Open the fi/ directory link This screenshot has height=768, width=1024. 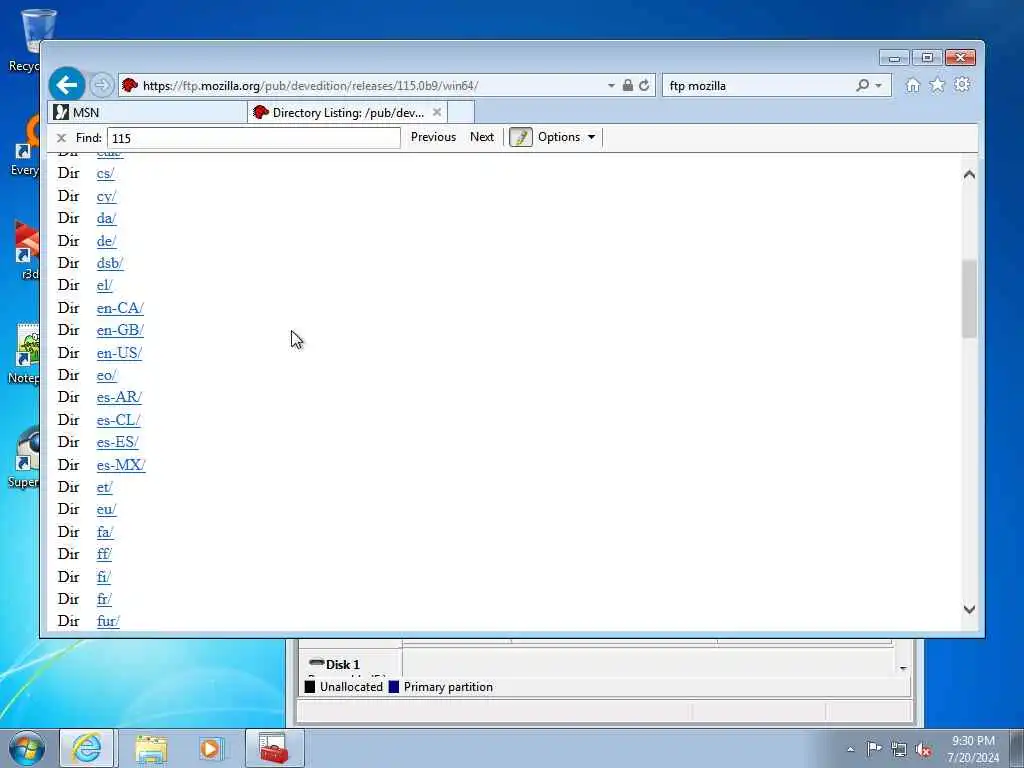click(x=103, y=577)
